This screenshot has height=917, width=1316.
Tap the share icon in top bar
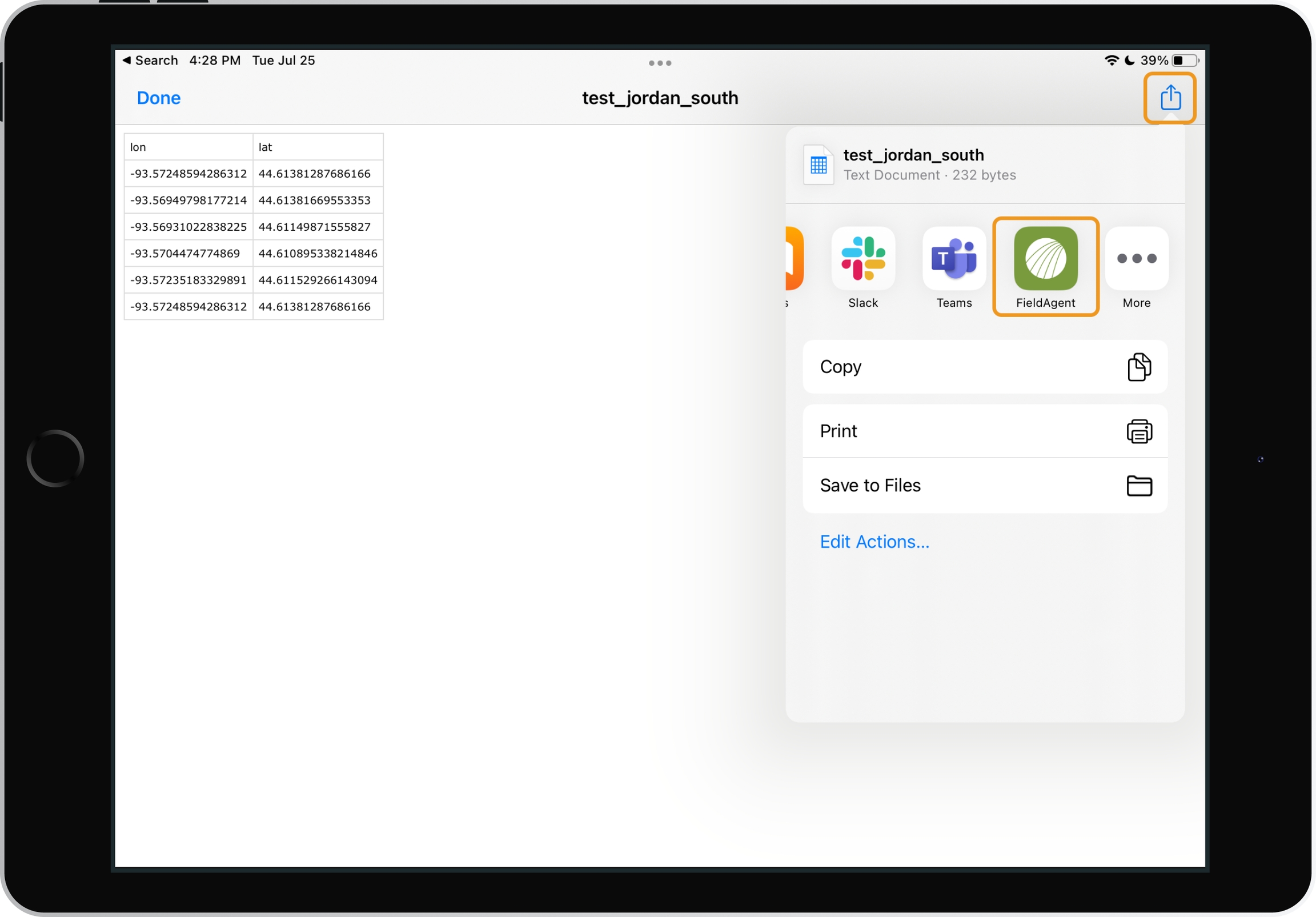coord(1170,98)
